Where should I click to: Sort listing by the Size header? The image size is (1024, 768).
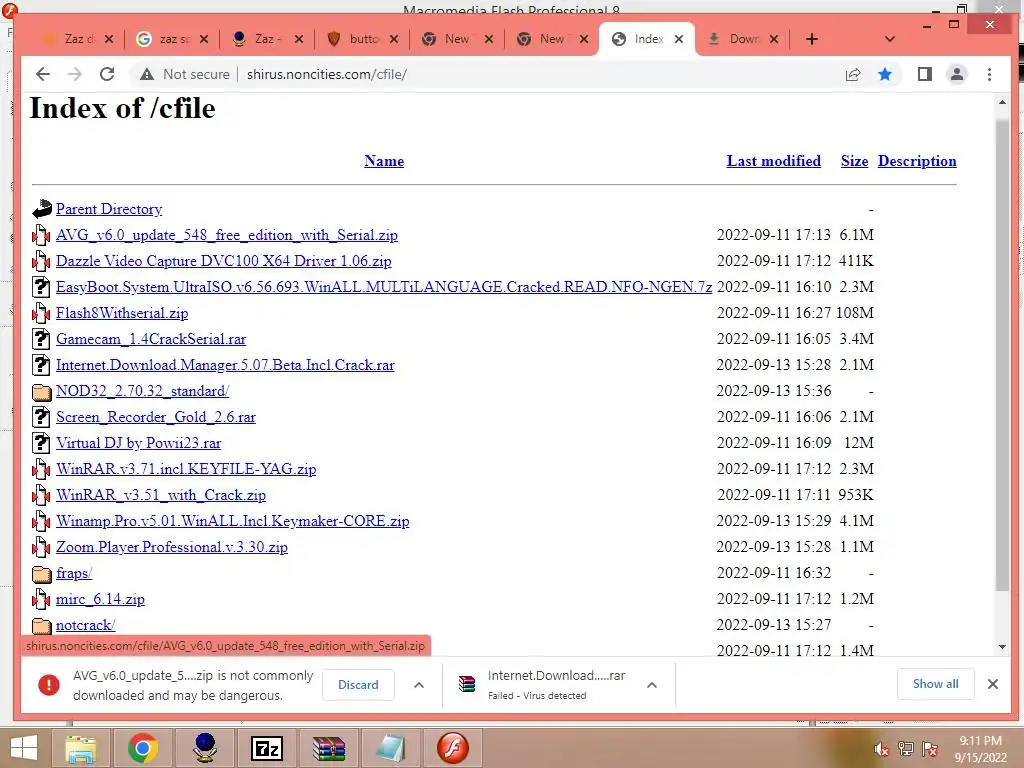(854, 161)
